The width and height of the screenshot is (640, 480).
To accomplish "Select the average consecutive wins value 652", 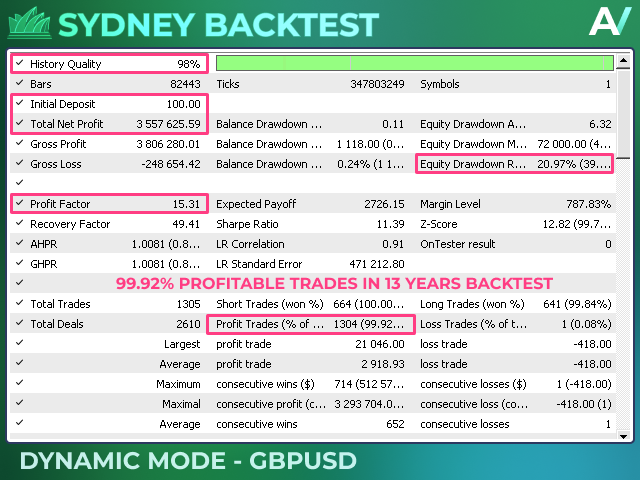I will click(x=395, y=424).
